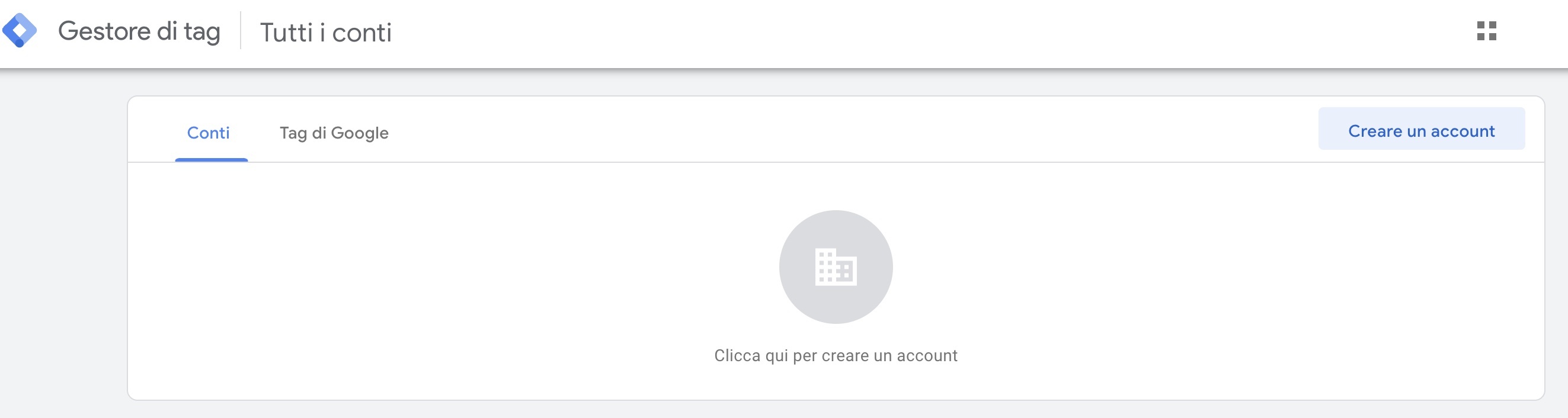Select the Conti tab
The width and height of the screenshot is (1568, 418).
209,133
